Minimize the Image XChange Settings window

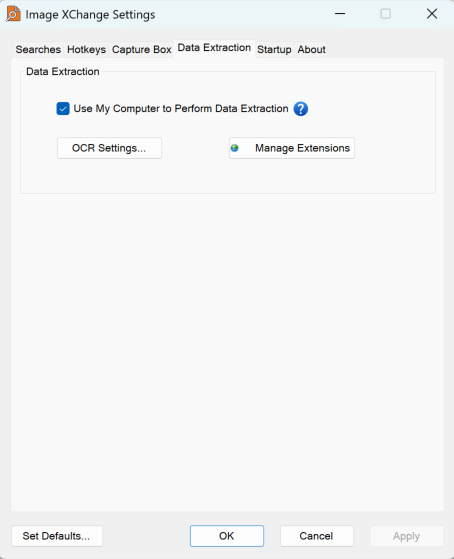pyautogui.click(x=340, y=14)
